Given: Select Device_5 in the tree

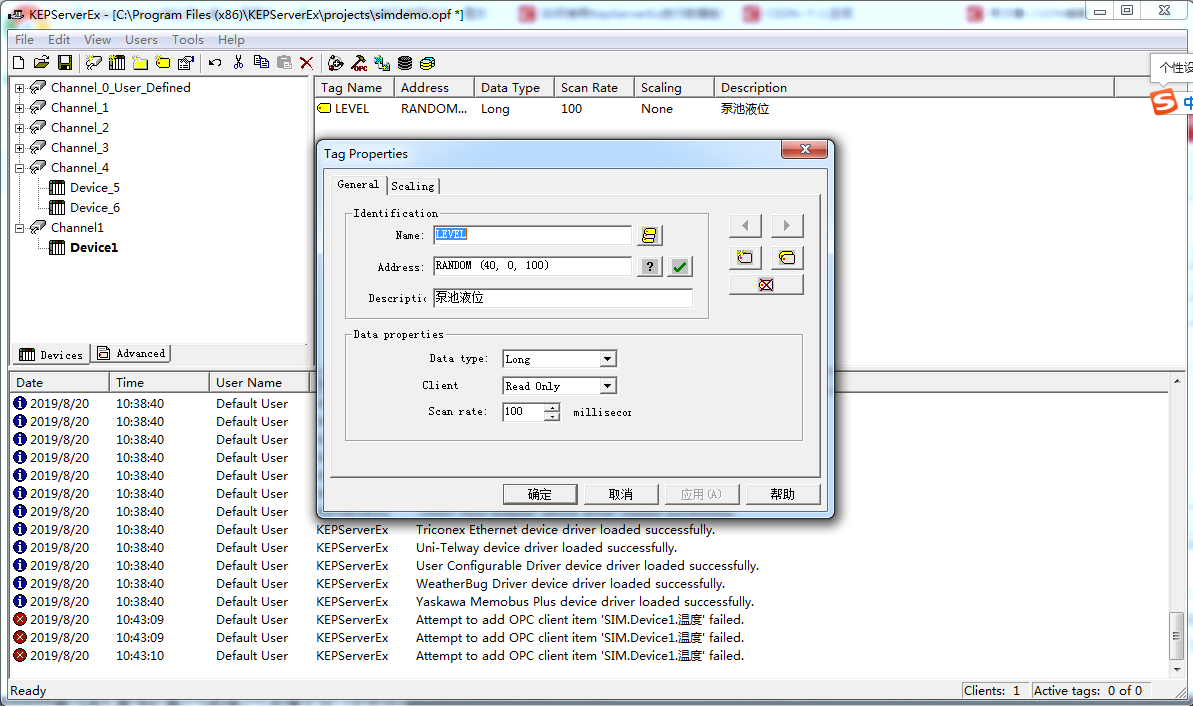Looking at the screenshot, I should (x=94, y=188).
